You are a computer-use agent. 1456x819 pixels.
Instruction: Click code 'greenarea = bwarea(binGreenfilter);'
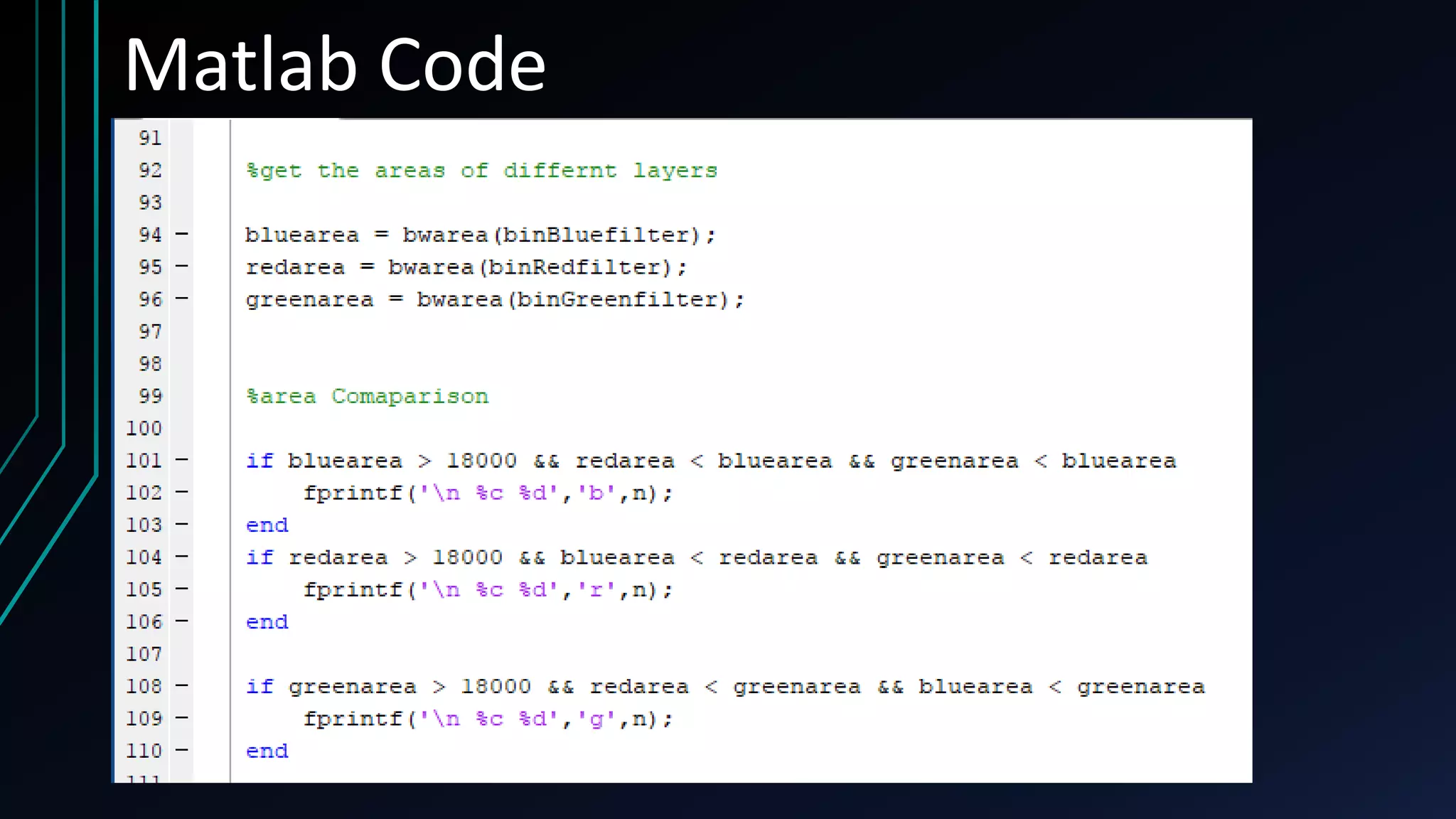pos(495,300)
